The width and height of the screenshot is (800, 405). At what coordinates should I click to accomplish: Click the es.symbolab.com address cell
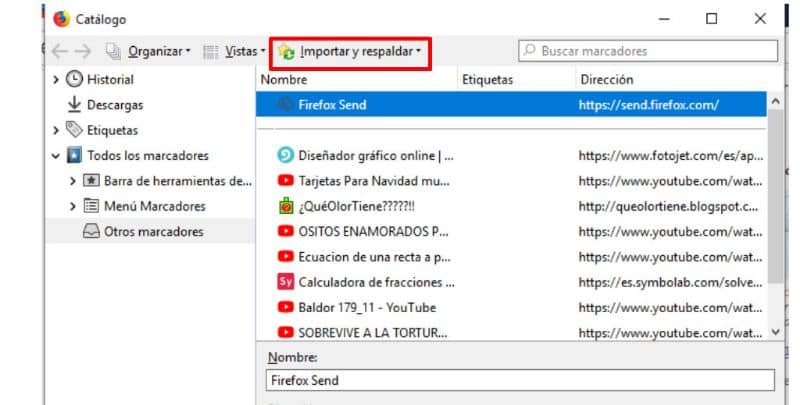pyautogui.click(x=670, y=283)
